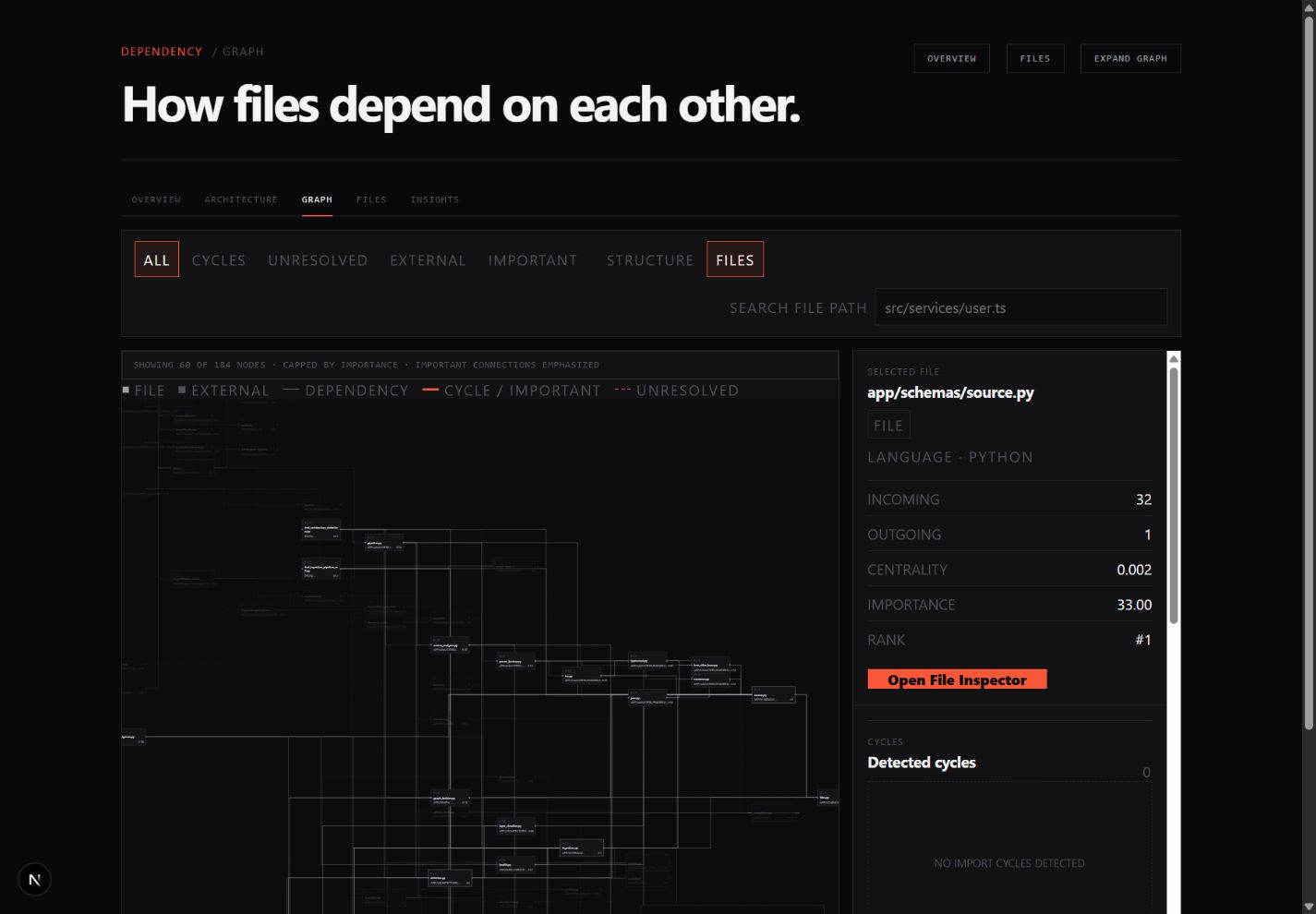Click the page title How files depend on each other
The width and height of the screenshot is (1316, 914).
[461, 104]
